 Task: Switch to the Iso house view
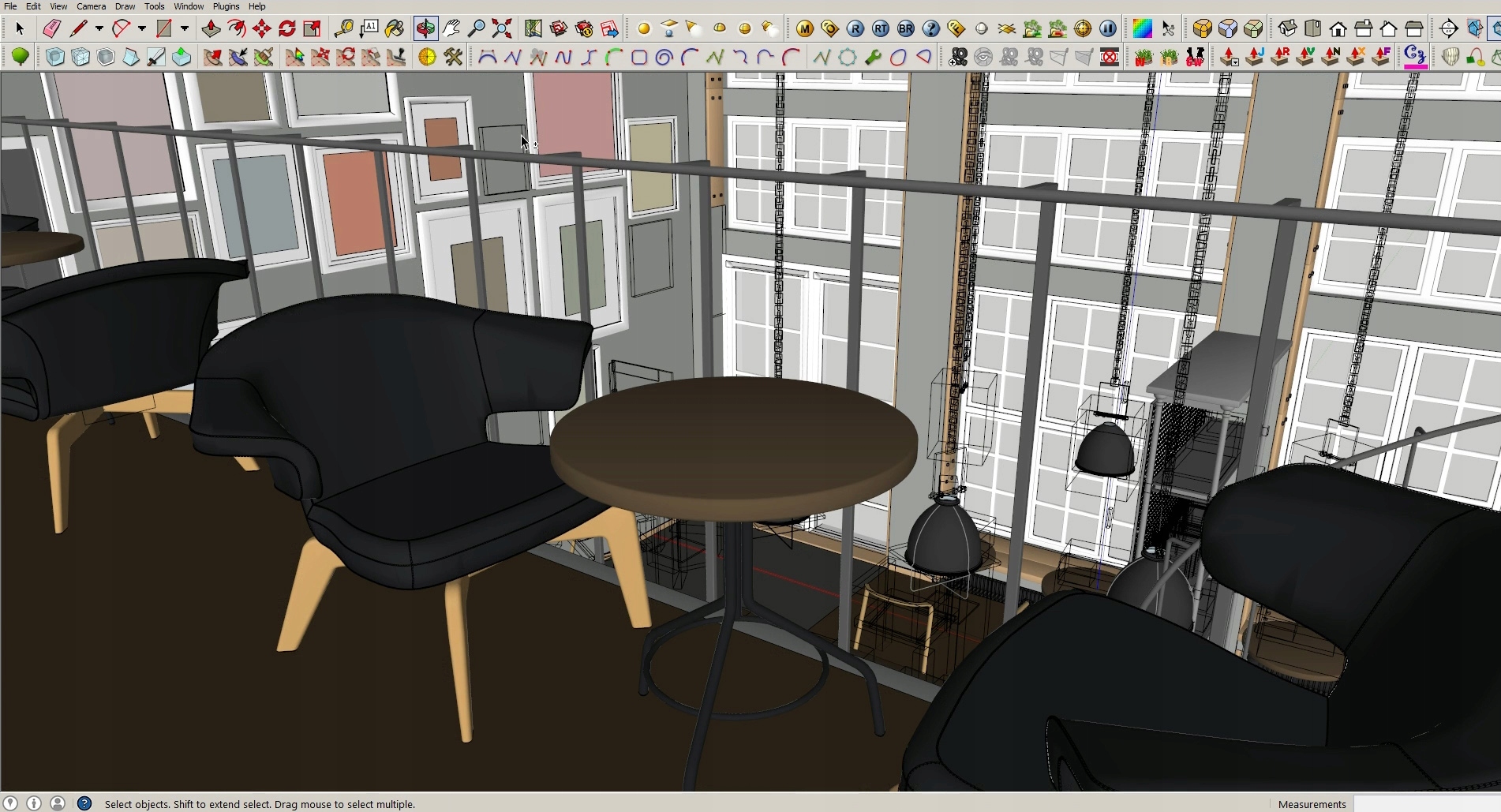1287,29
